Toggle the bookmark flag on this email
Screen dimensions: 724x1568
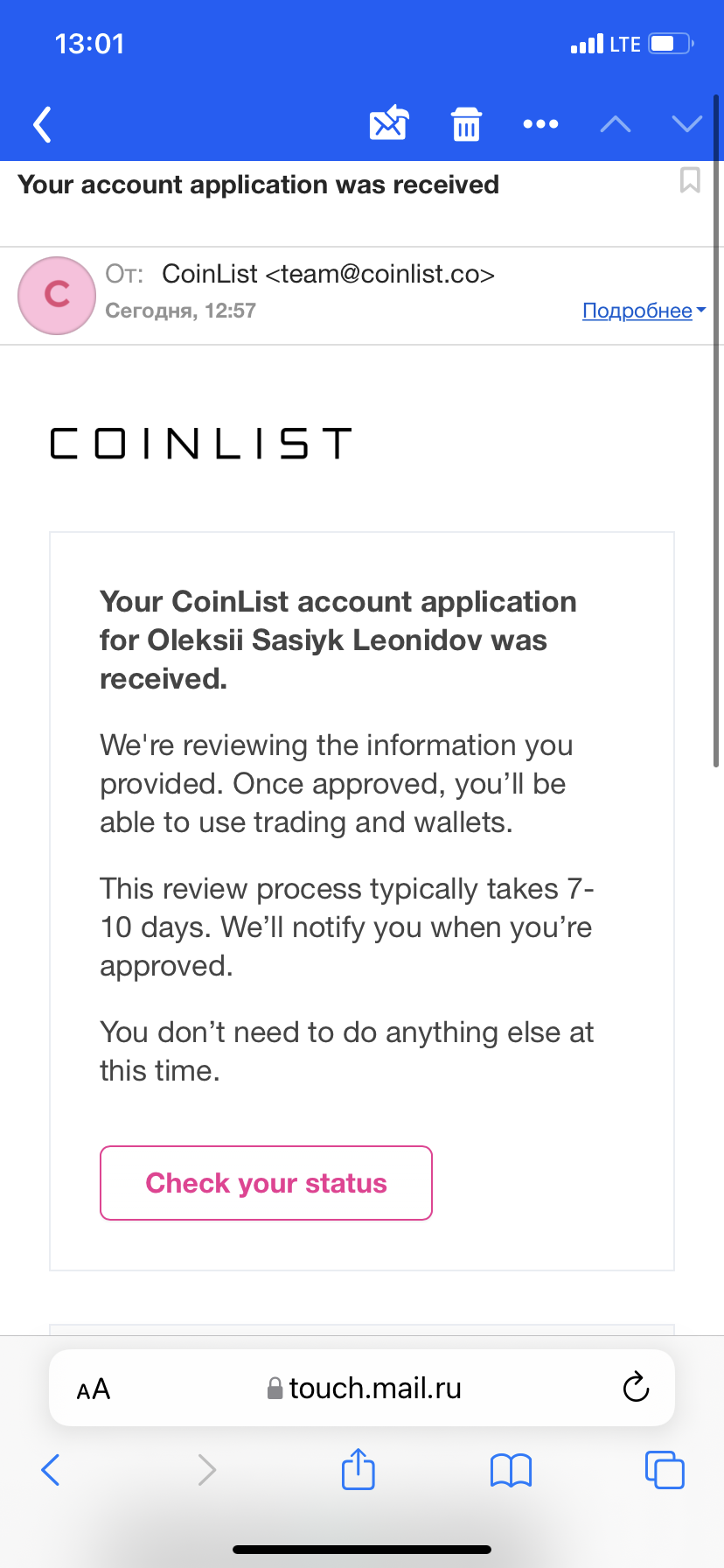[x=690, y=180]
